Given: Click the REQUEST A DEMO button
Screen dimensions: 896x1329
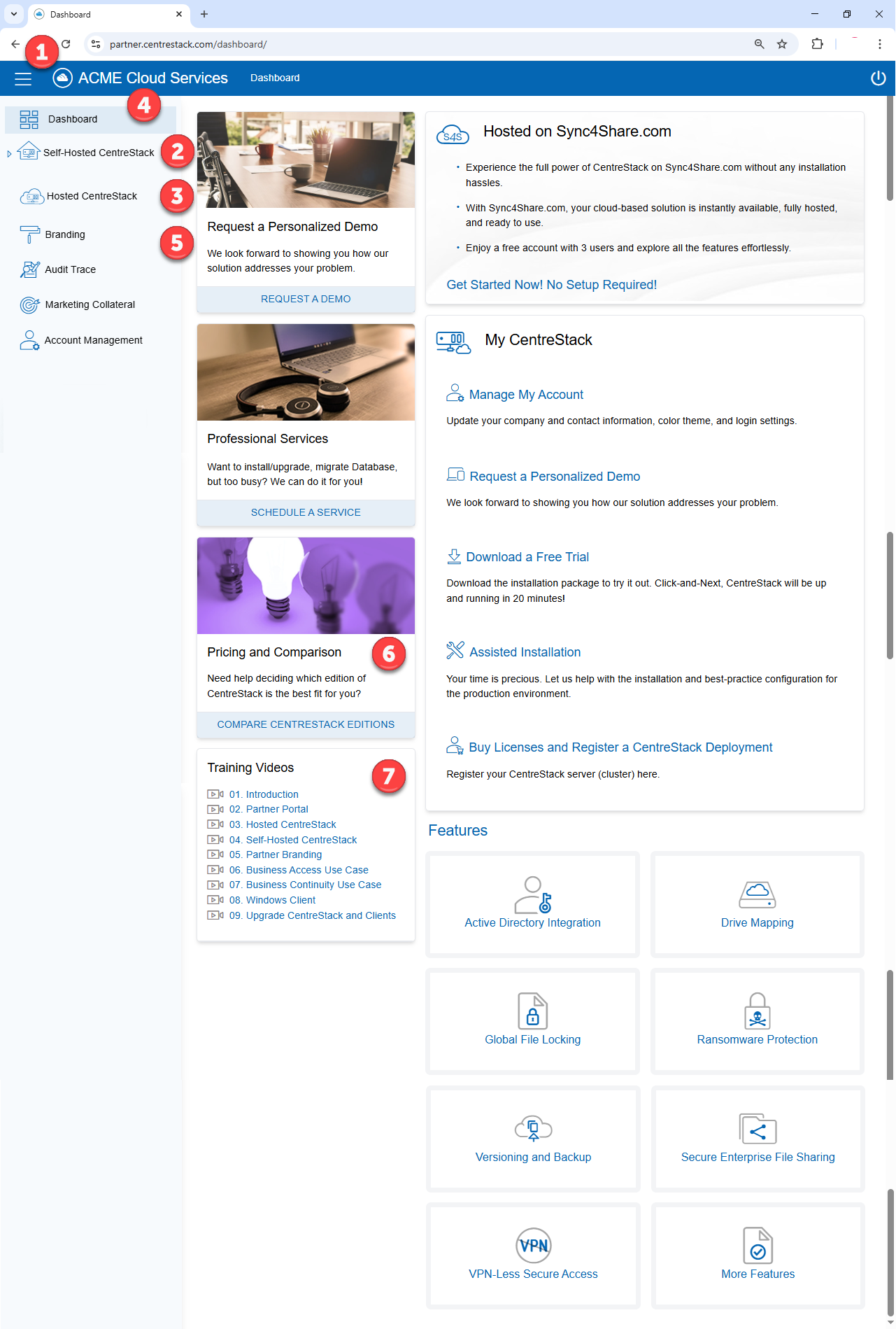Looking at the screenshot, I should [x=306, y=299].
